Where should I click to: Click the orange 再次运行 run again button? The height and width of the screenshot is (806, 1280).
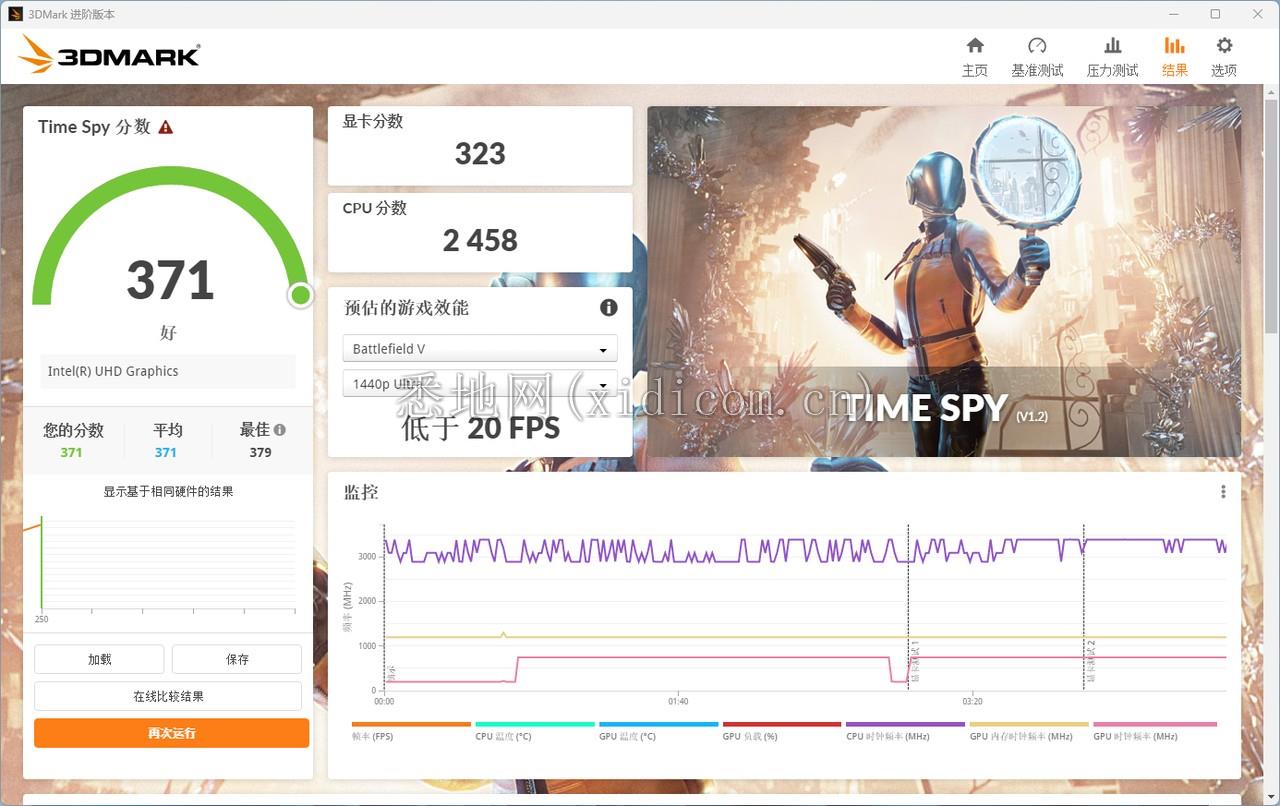point(171,733)
